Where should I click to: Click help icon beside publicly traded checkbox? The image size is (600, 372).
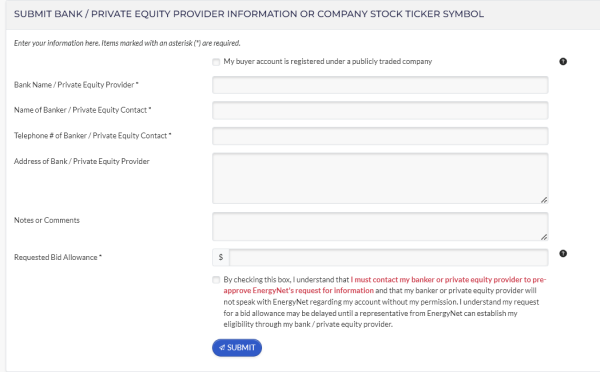pos(563,61)
